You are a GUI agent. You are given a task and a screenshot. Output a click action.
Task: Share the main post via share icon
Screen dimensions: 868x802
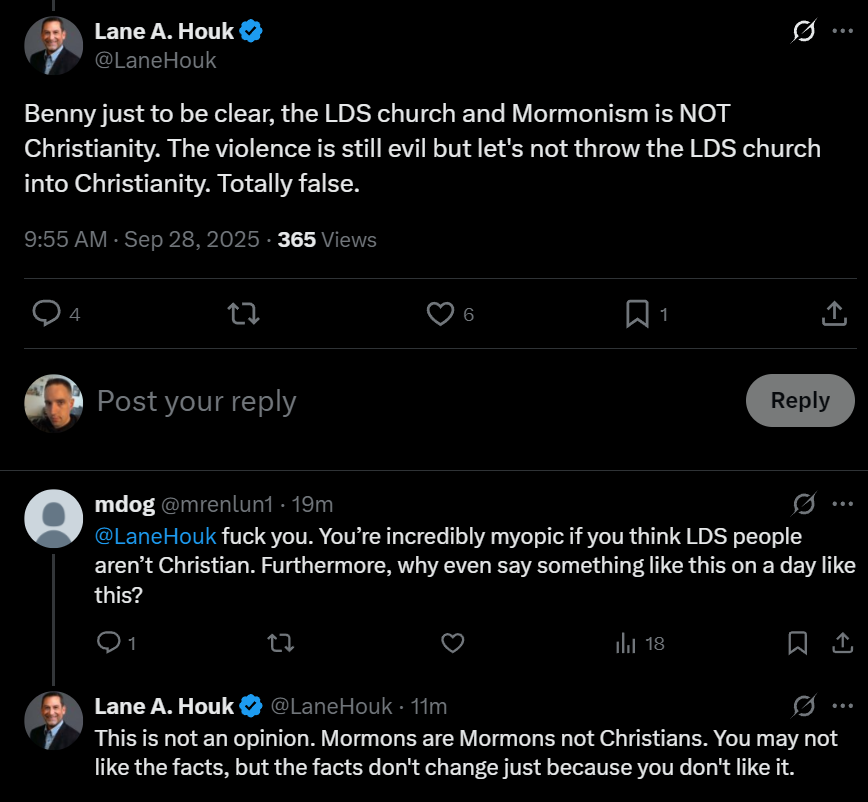(x=833, y=314)
